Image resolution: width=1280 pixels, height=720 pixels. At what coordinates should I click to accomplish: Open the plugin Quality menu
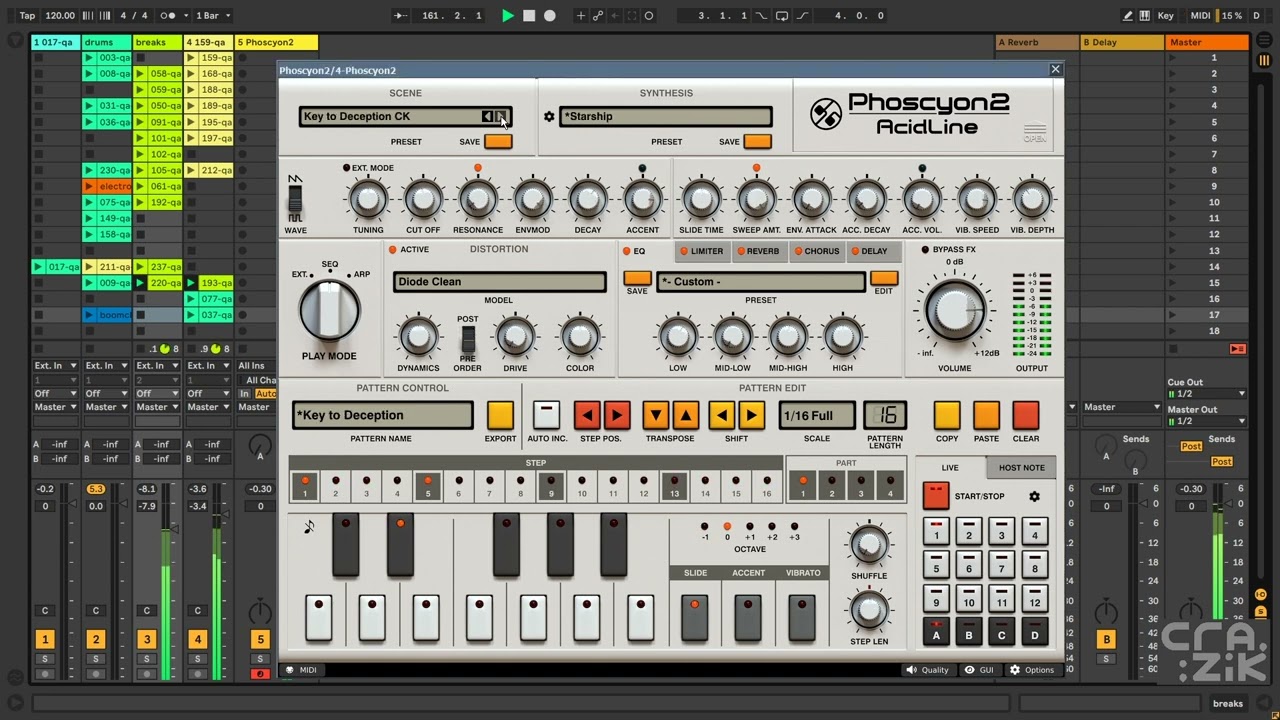point(928,670)
